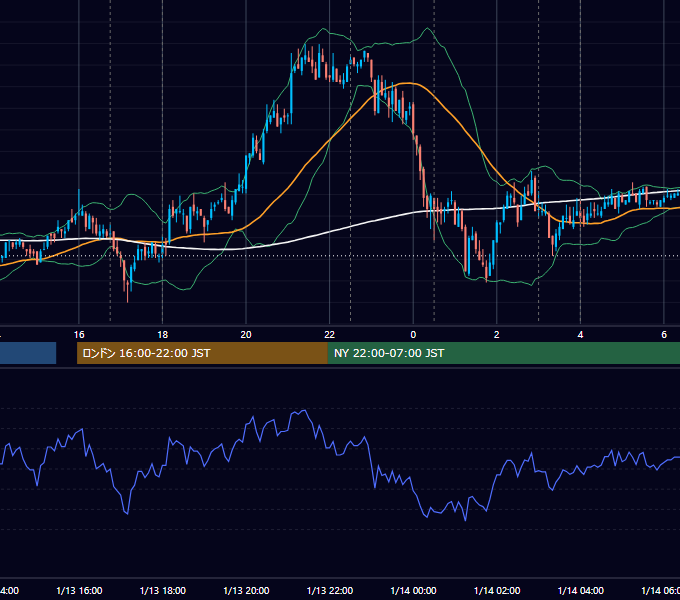Click the 4 hour label on upper axis
This screenshot has width=680, height=600.
tap(580, 335)
